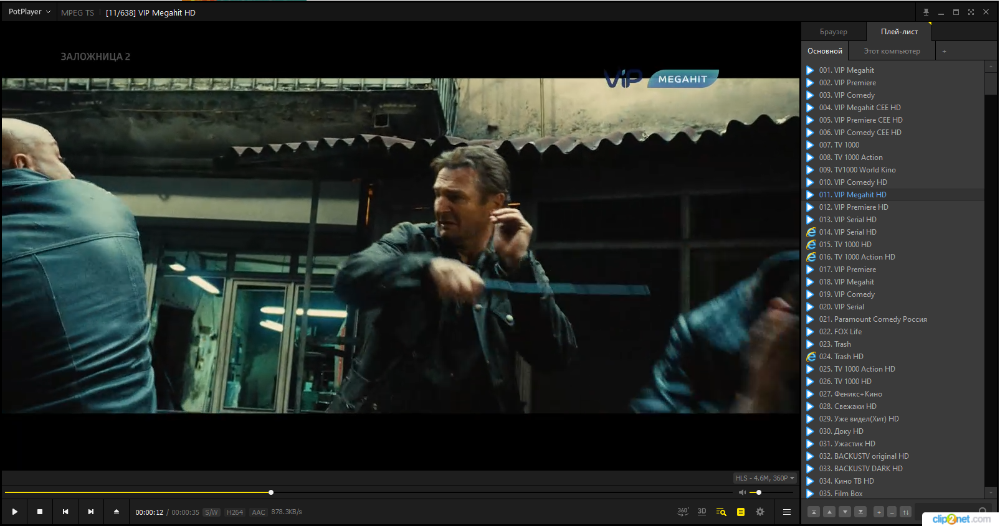Switch to the Браузер tab
This screenshot has height=526, width=1000.
pyautogui.click(x=834, y=32)
